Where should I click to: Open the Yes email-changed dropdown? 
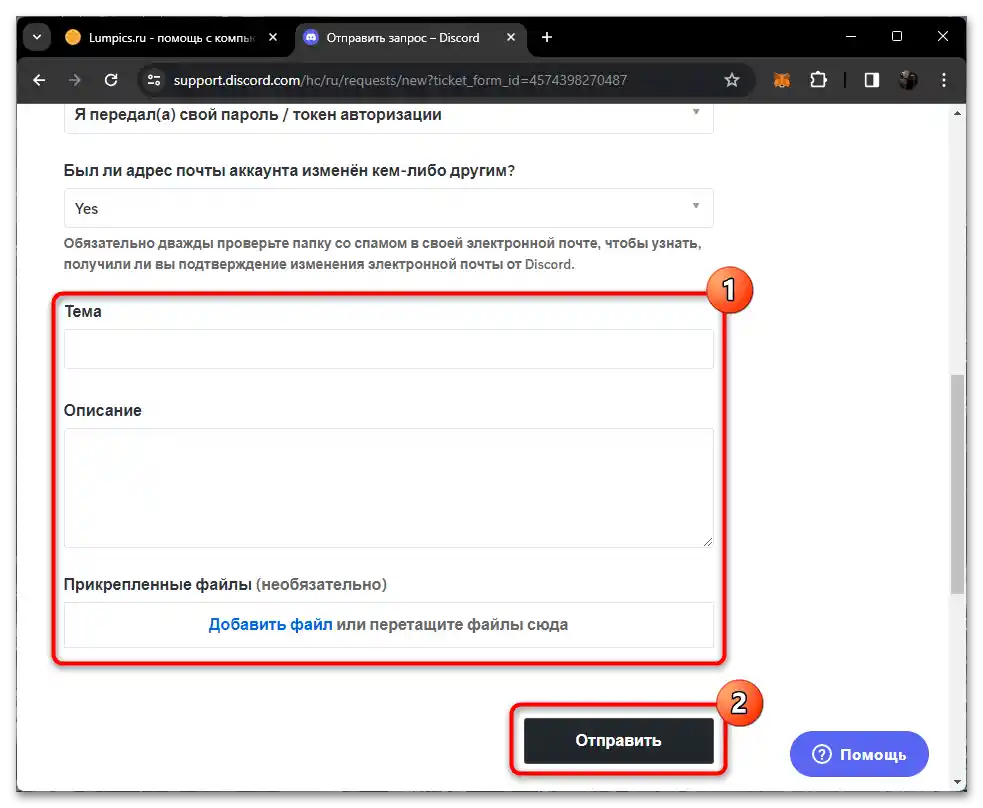coord(388,208)
